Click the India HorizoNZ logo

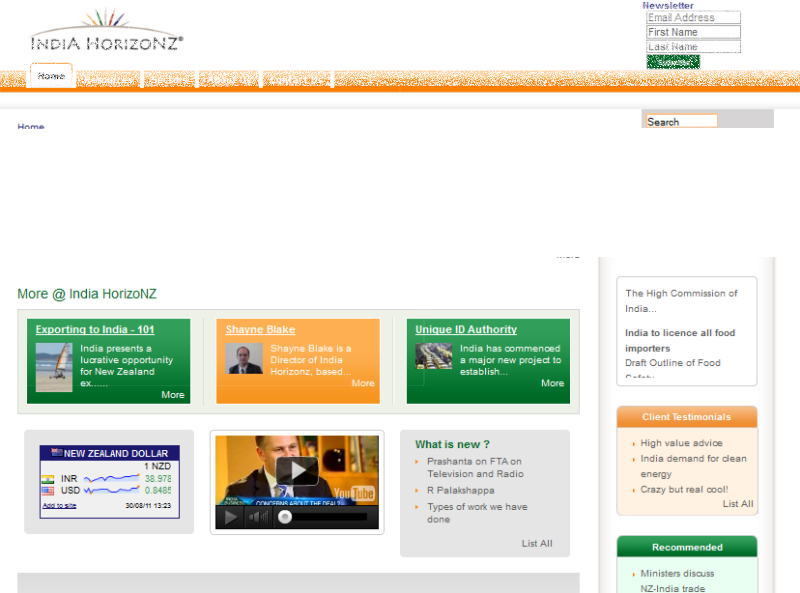[x=106, y=31]
